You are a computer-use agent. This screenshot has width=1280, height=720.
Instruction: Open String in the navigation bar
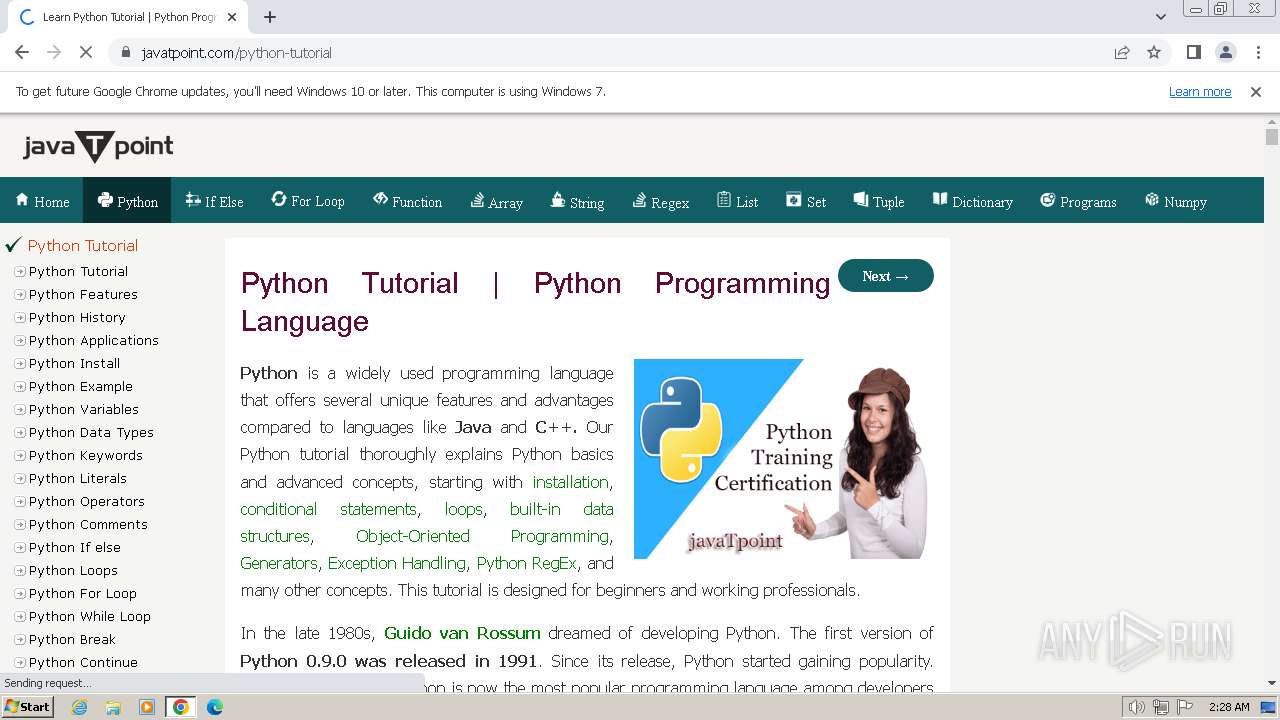(x=577, y=201)
